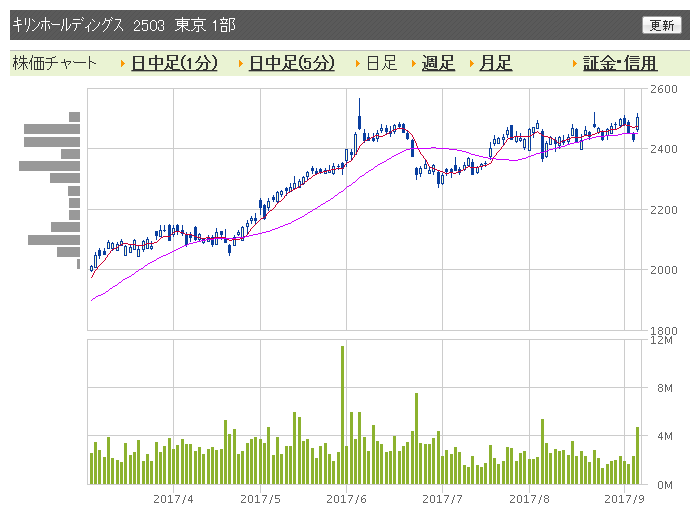
Task: Click the longest volume-by-price histogram bar
Action: pos(49,166)
